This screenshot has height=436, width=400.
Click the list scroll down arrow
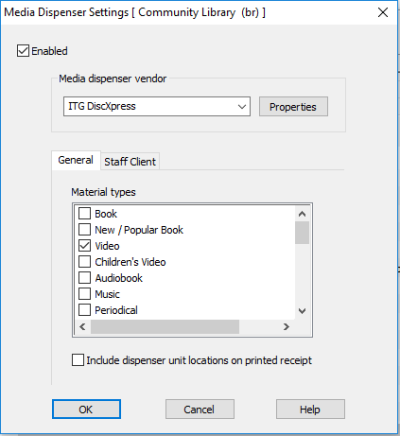(x=302, y=311)
